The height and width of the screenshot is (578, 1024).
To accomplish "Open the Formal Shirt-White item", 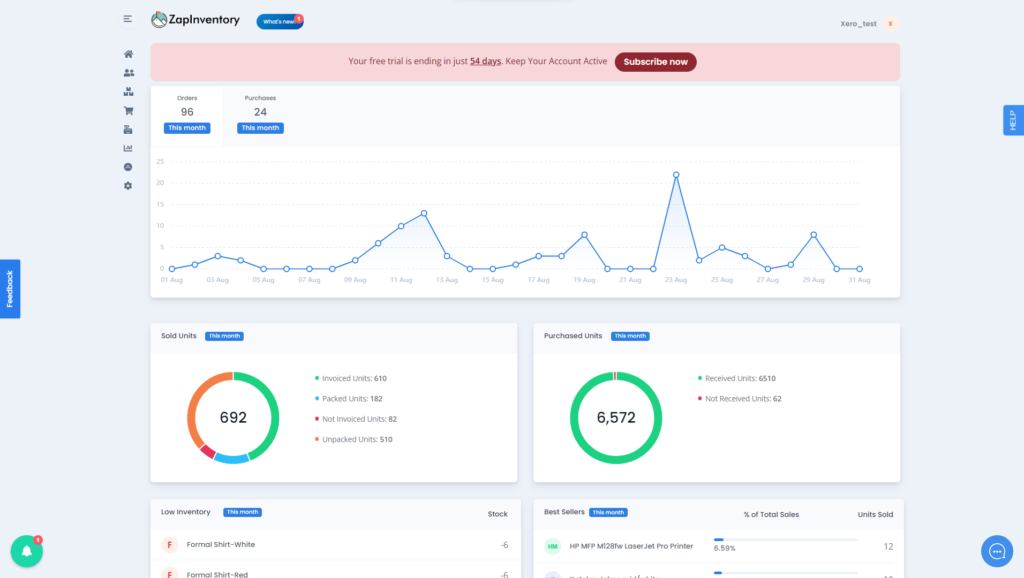I will [x=221, y=545].
